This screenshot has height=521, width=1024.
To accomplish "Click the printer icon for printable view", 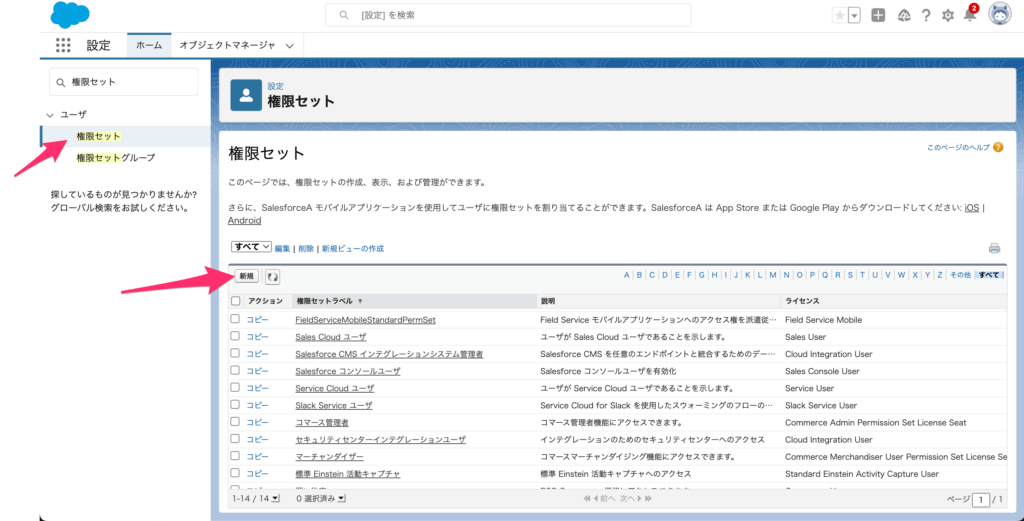I will [x=994, y=248].
